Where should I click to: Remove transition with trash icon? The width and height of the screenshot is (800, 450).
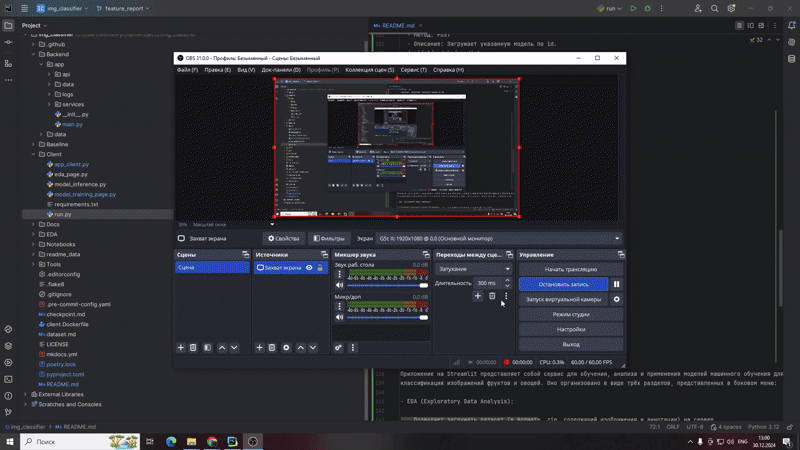tap(492, 296)
